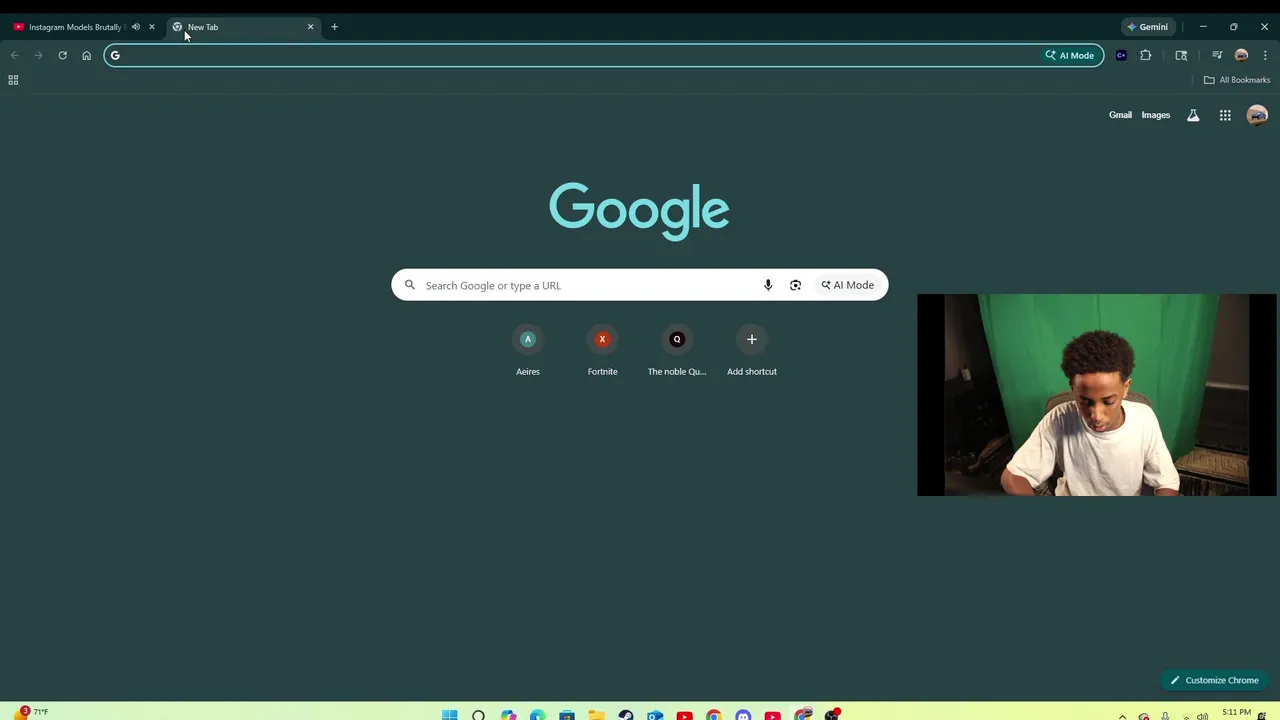The image size is (1280, 720).
Task: Click AI Mode inside the search box
Action: [x=848, y=285]
